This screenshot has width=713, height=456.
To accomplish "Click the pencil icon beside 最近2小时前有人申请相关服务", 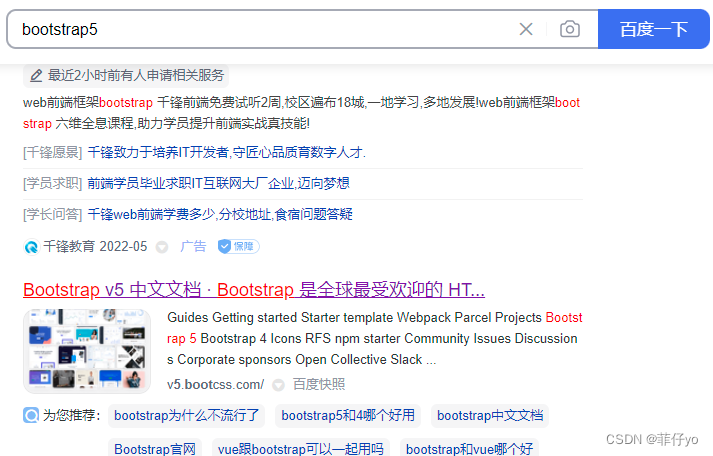I will point(36,75).
